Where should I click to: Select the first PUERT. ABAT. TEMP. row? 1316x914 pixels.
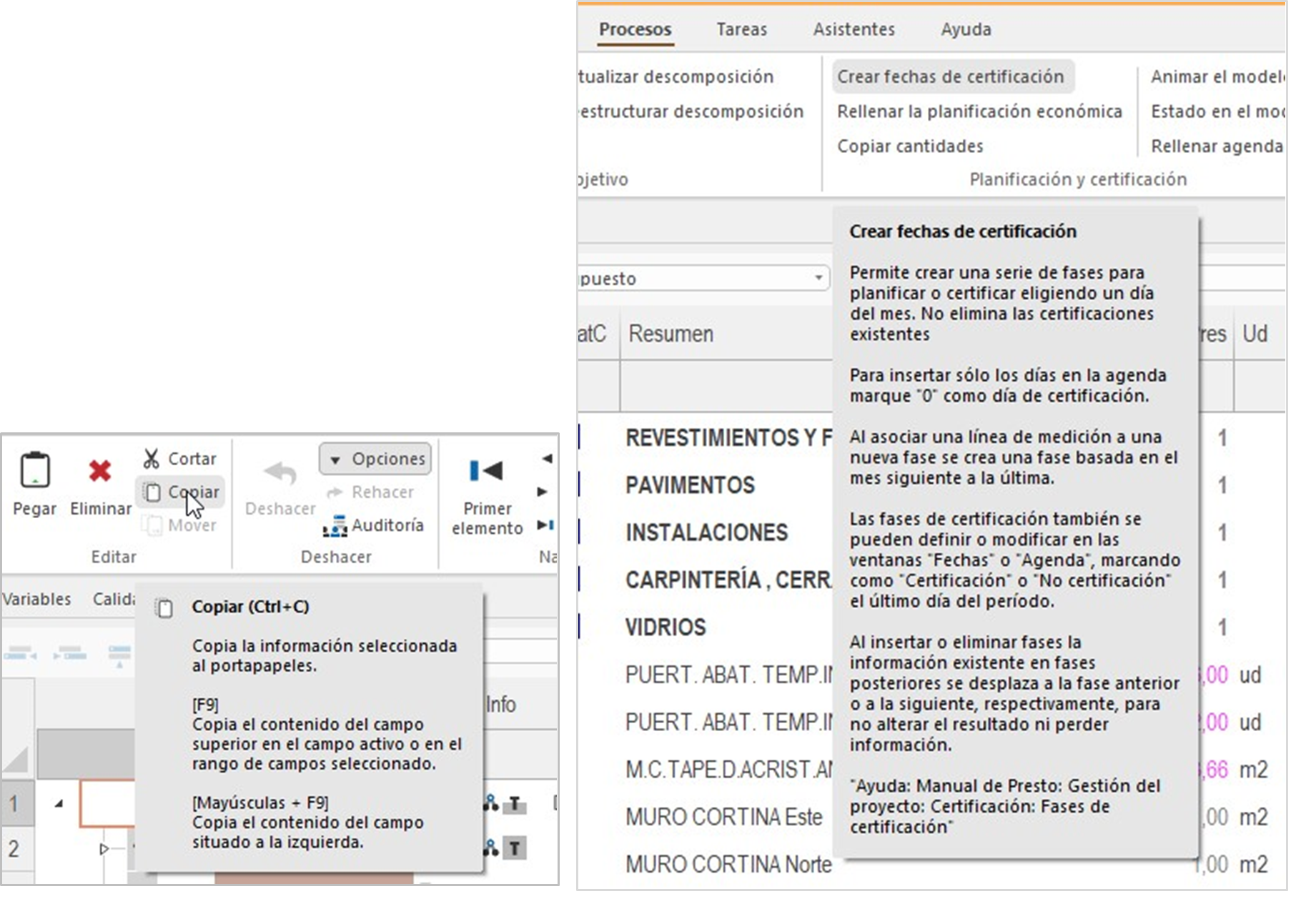pos(728,675)
